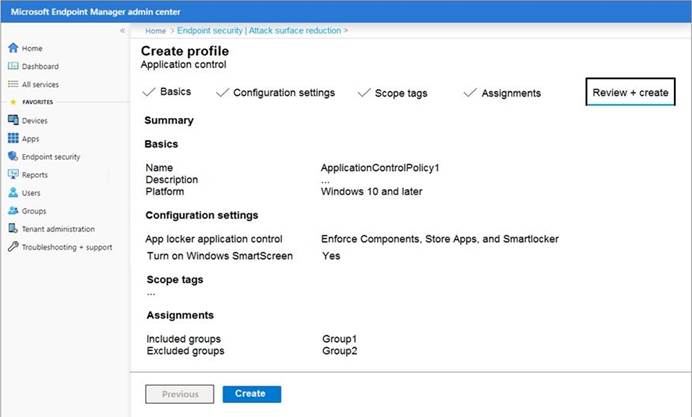Screen dimensions: 692x417
Task: Click the Excluded groups label
Action: [185, 351]
